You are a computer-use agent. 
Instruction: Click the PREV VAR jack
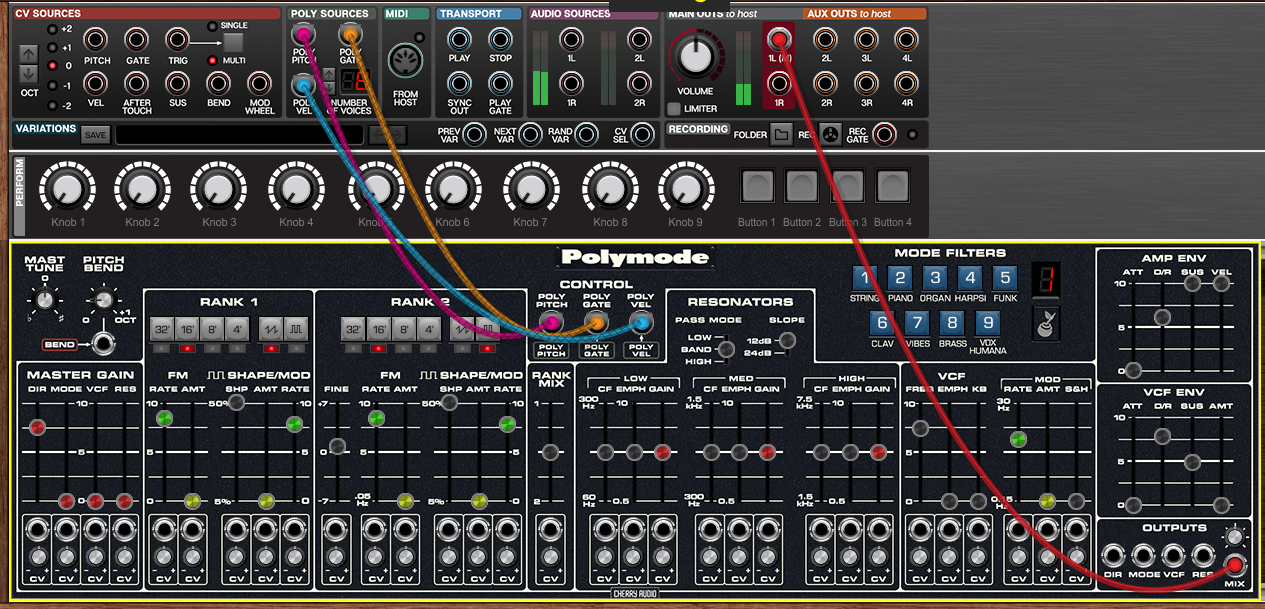pos(476,134)
